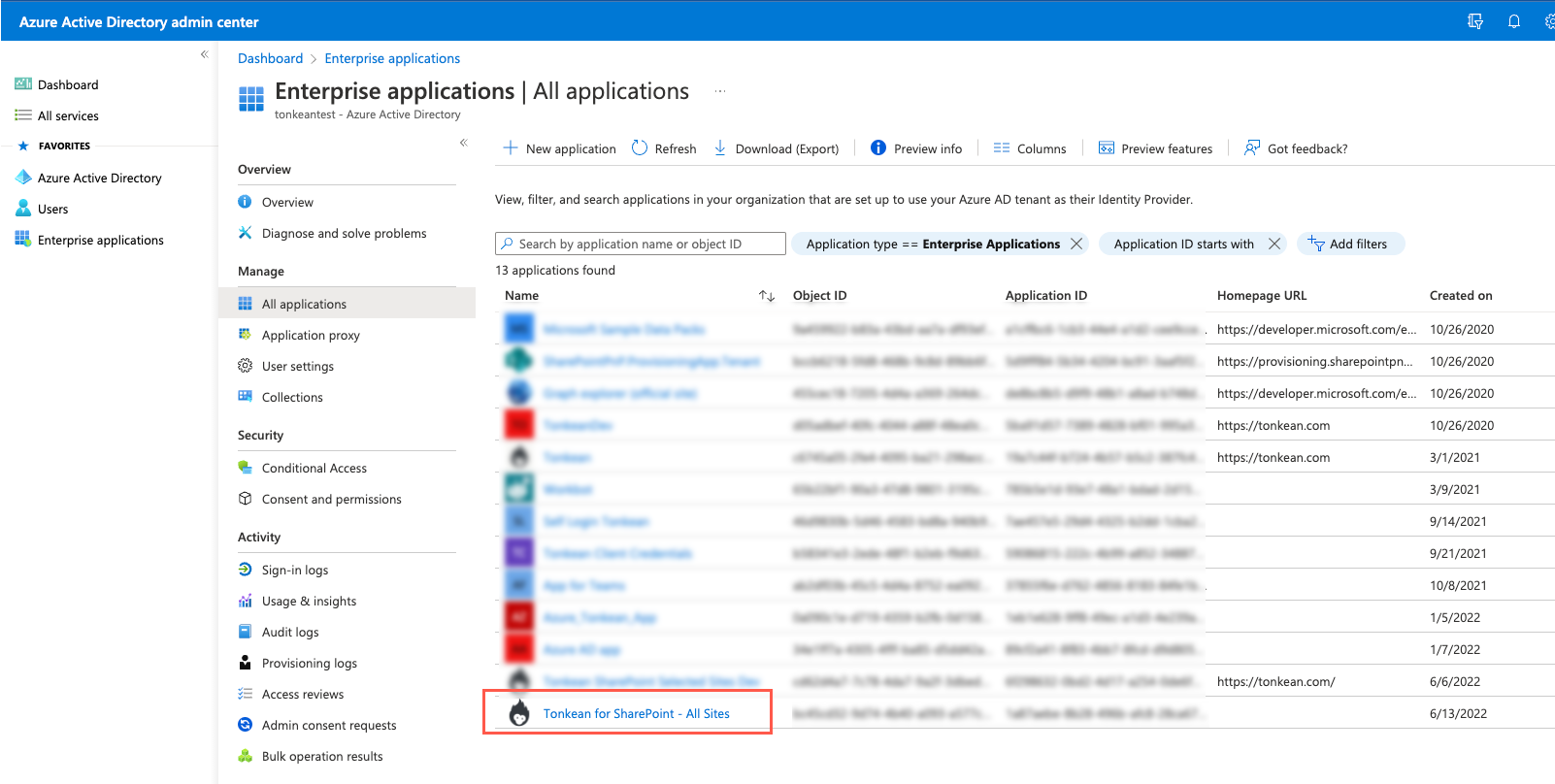The image size is (1555, 784).
Task: Click the https://provisioning.sharepointpn... URL
Action: tap(1315, 361)
